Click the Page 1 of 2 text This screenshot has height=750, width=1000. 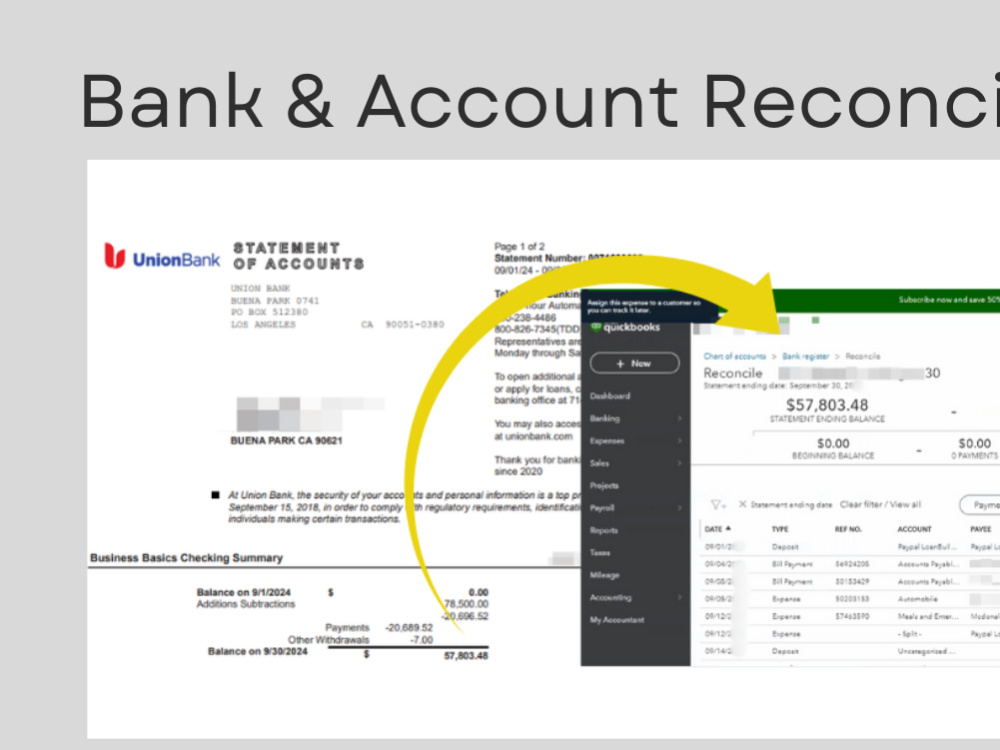pyautogui.click(x=519, y=246)
